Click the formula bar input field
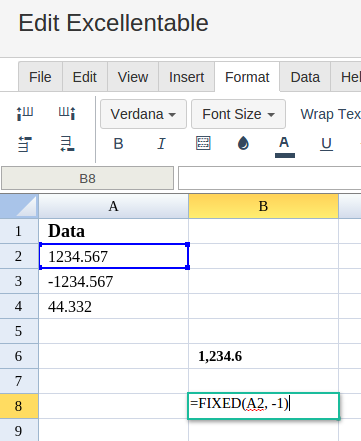Screen dimensions: 361x441 pyautogui.click(x=269, y=178)
